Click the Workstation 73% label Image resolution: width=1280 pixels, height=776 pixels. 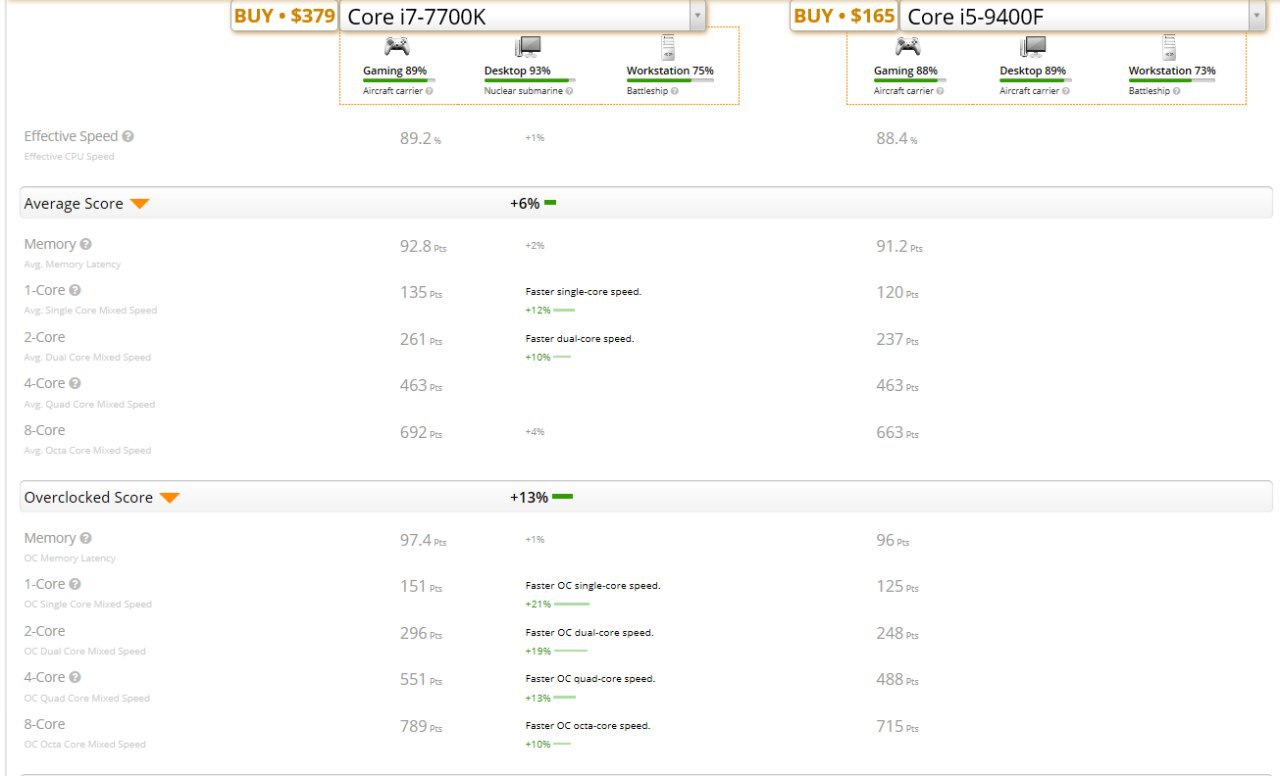(1172, 71)
